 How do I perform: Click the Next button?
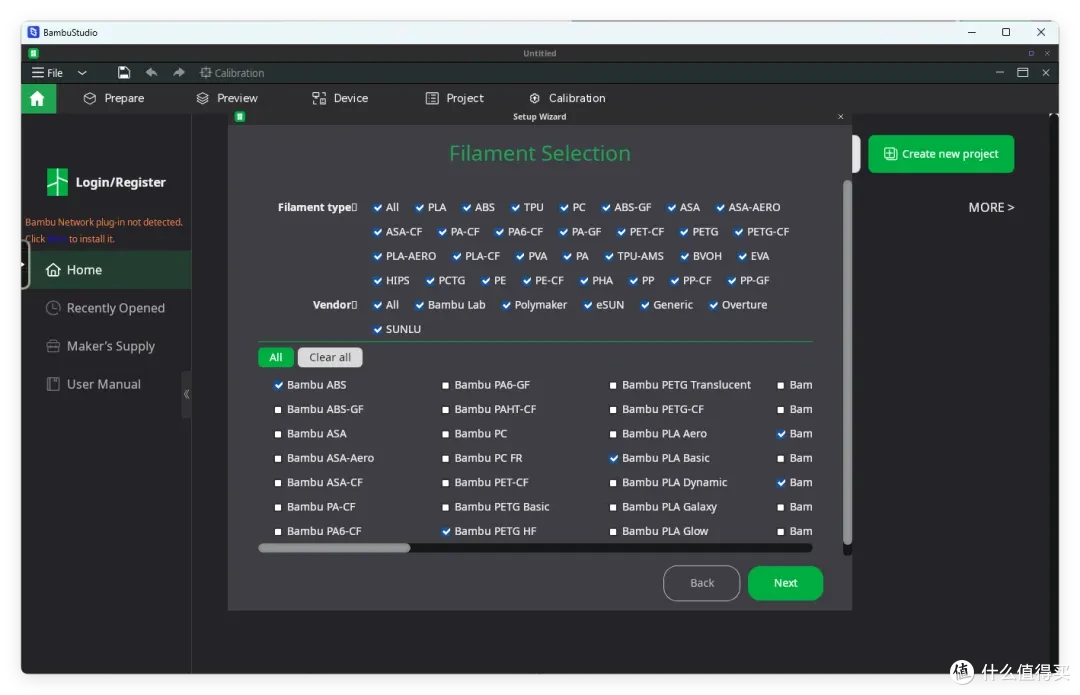tap(785, 583)
